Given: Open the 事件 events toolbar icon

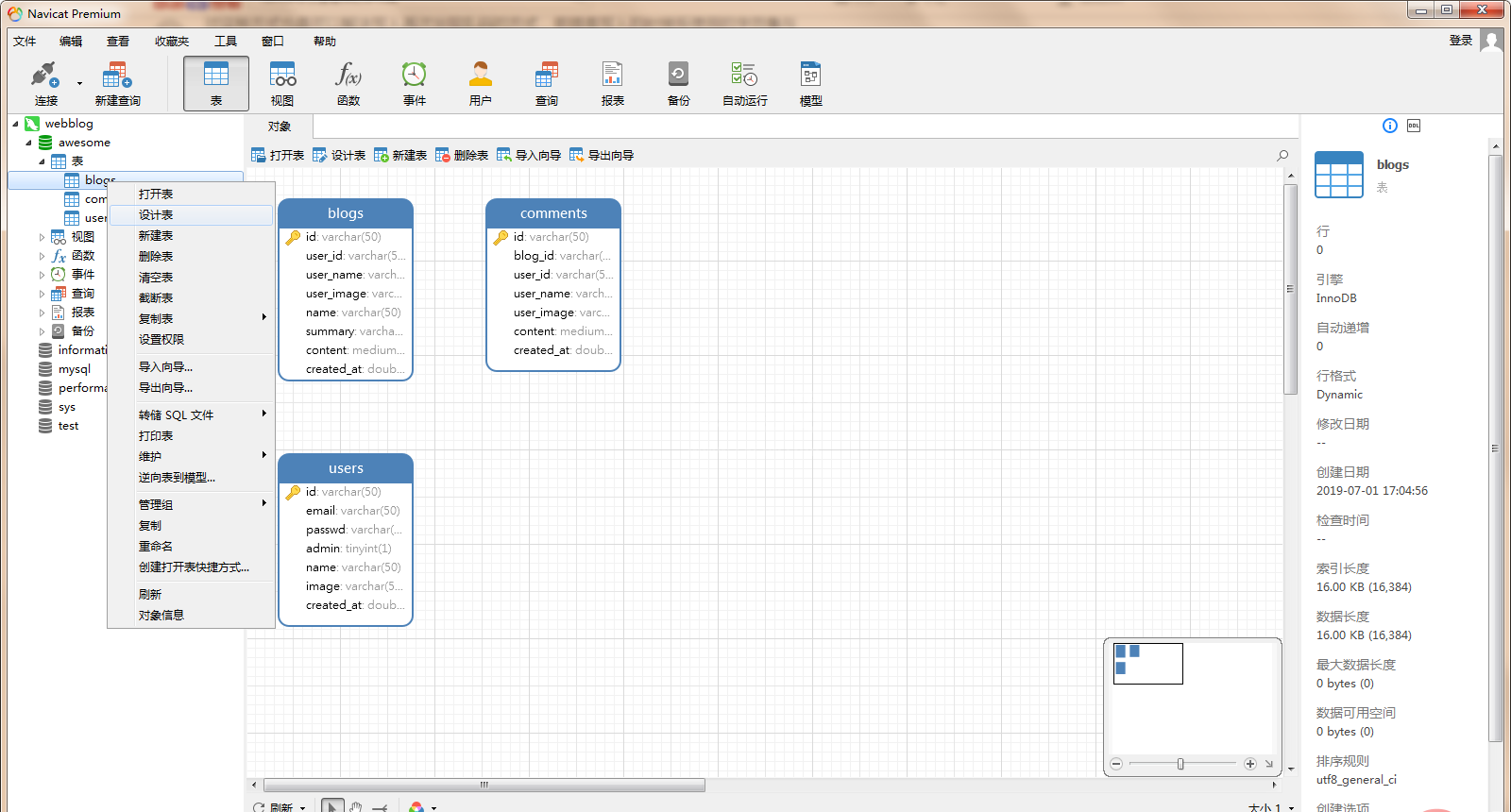Looking at the screenshot, I should click(x=415, y=83).
